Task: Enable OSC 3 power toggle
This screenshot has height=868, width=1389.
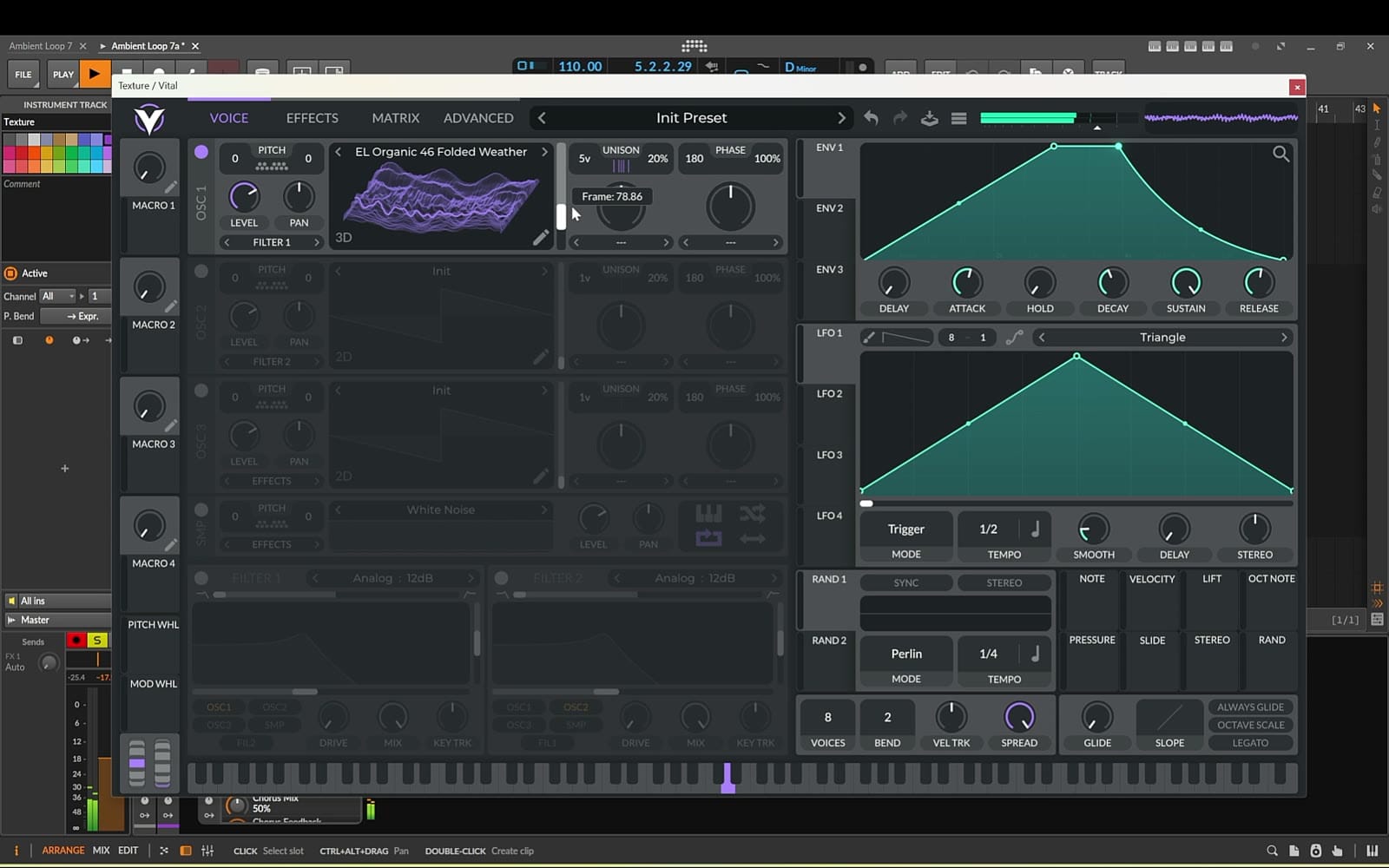Action: tap(201, 391)
